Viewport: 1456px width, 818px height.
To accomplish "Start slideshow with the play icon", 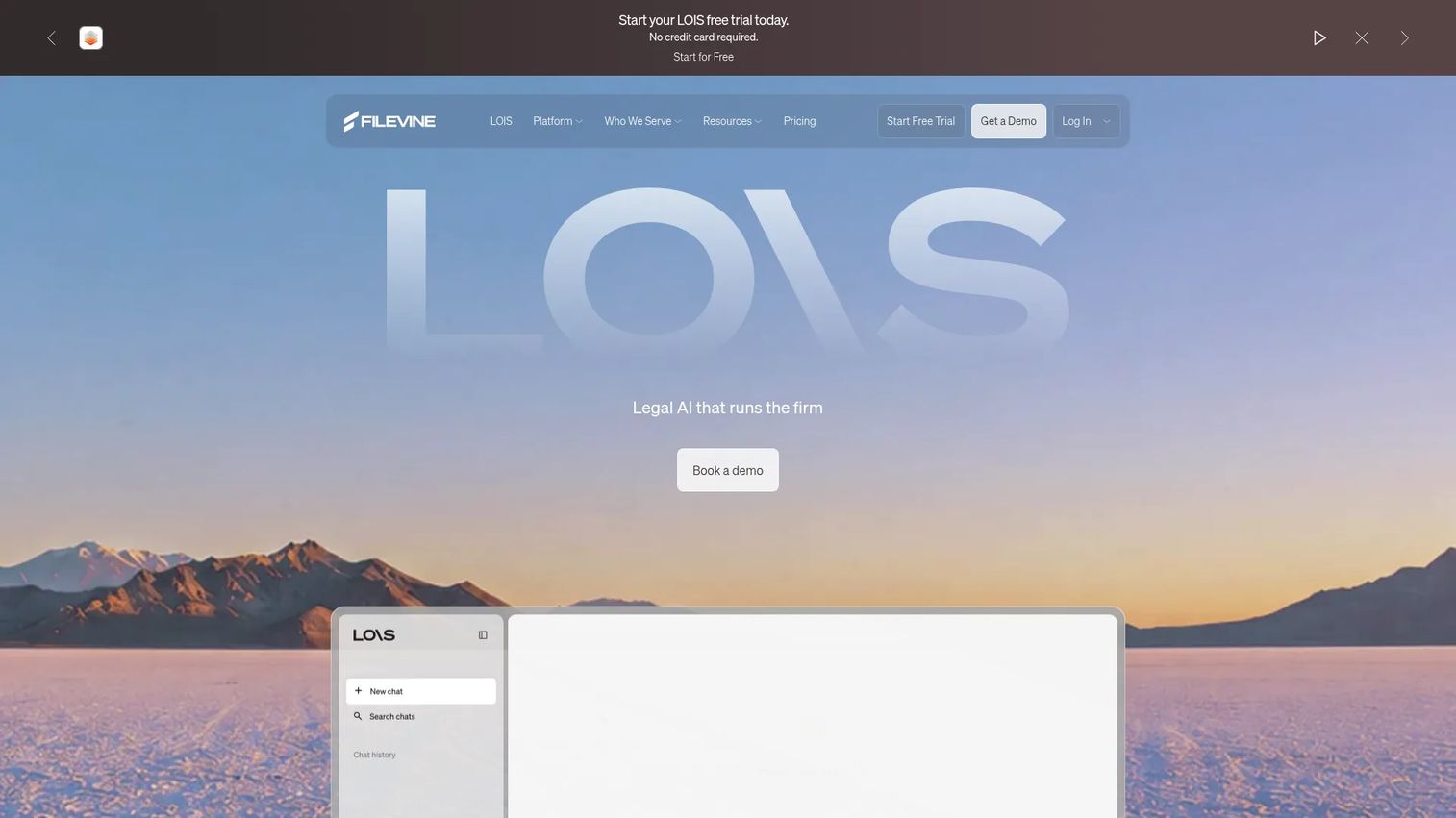I will coord(1319,38).
